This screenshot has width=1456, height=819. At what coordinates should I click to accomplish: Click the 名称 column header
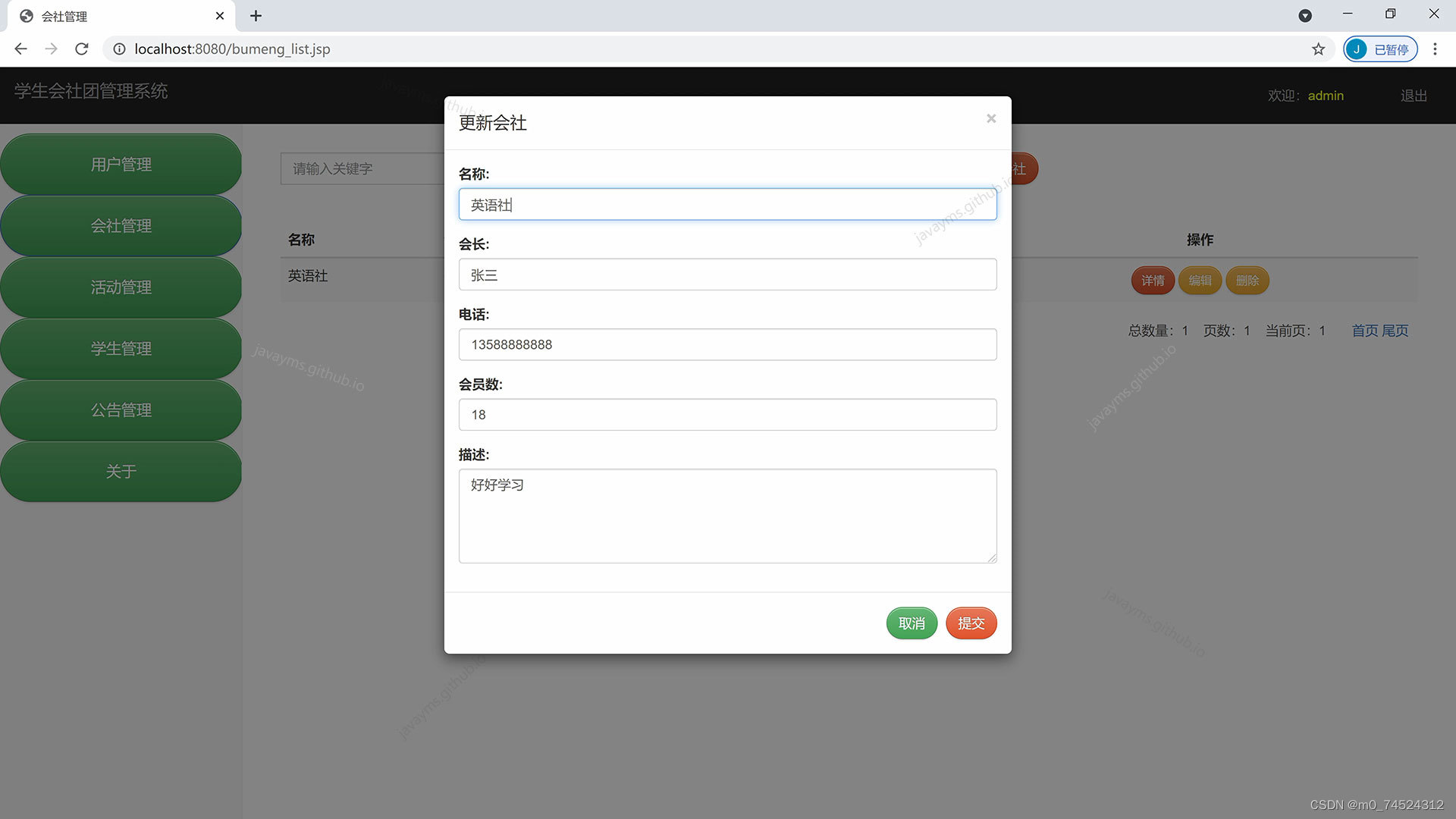301,240
